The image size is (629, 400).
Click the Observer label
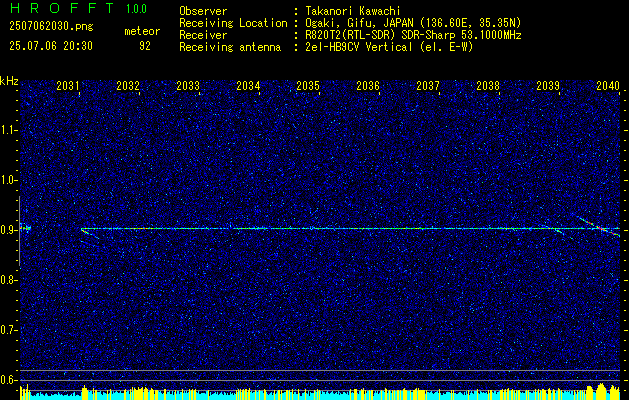click(203, 11)
